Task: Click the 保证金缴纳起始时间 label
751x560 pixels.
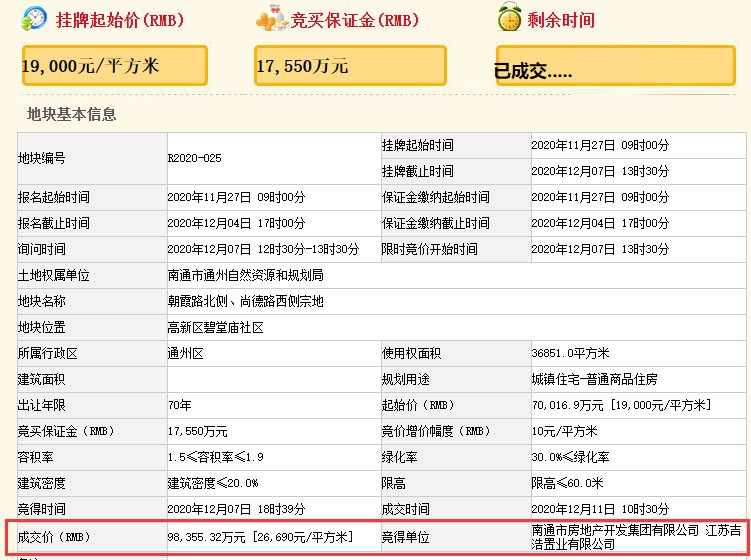Action: (x=436, y=197)
